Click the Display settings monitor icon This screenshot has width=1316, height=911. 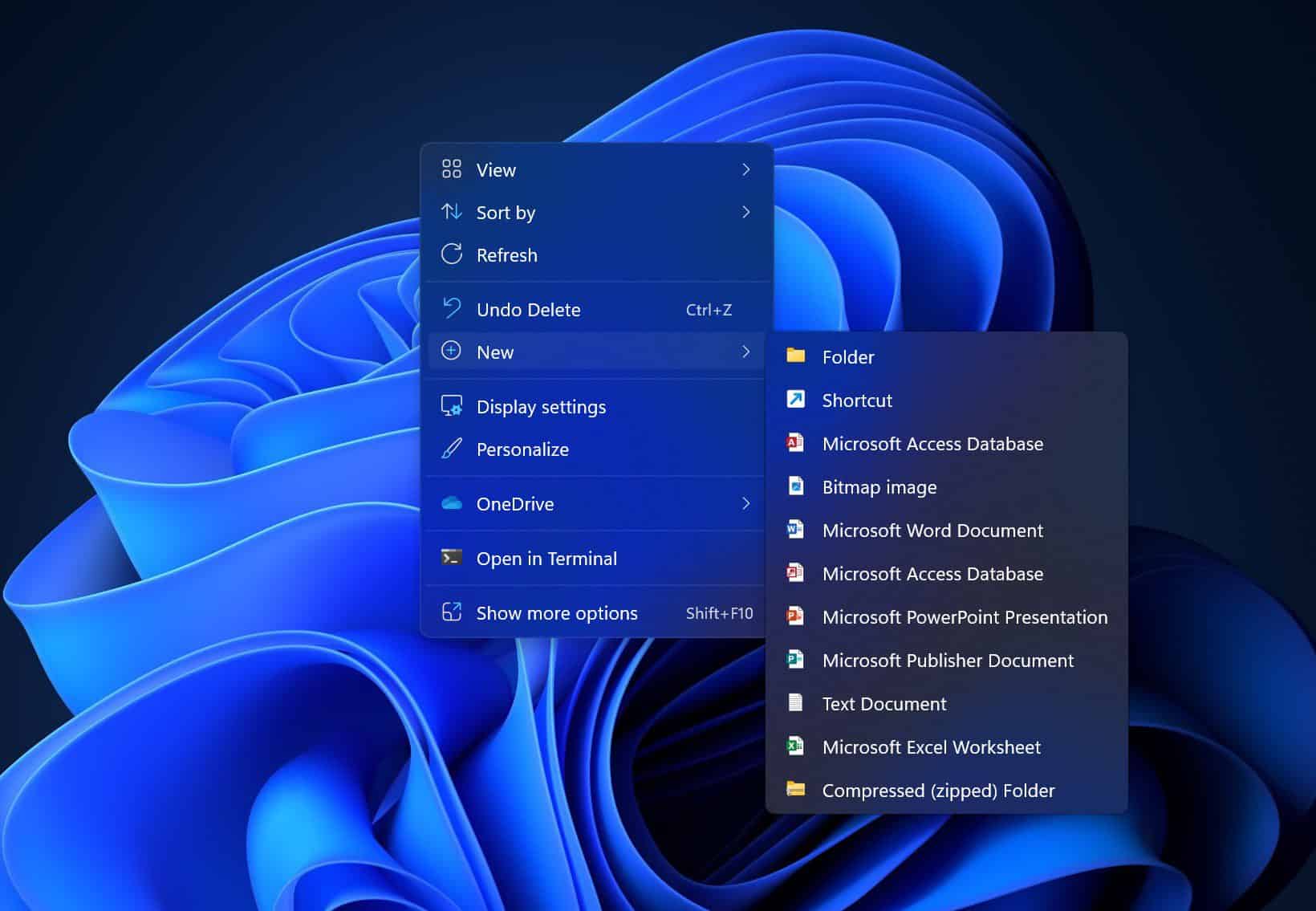452,406
